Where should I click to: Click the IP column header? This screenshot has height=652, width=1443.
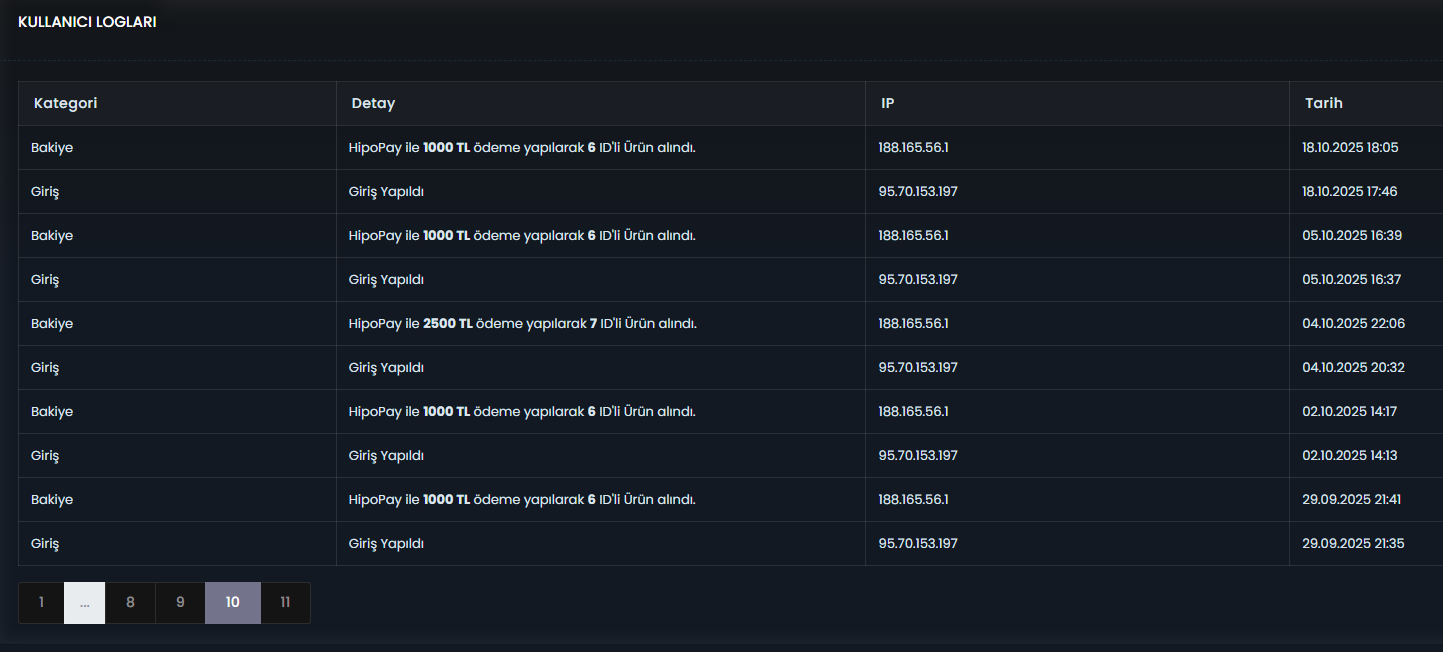click(x=887, y=103)
